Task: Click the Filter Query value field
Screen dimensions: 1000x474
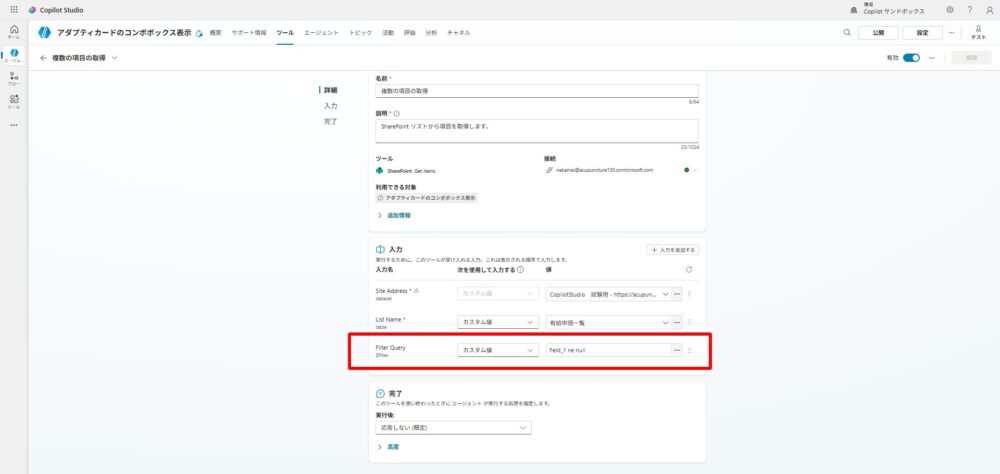Action: pyautogui.click(x=608, y=350)
